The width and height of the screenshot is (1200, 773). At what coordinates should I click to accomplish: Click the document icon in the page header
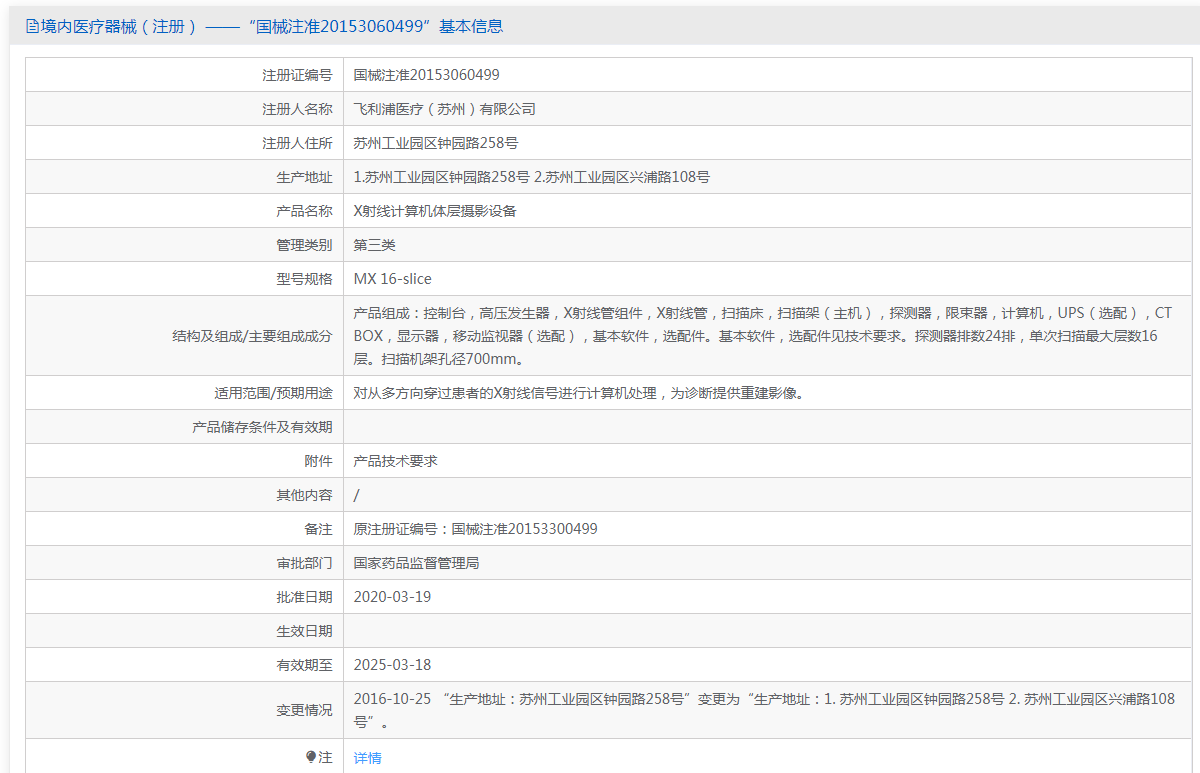click(32, 27)
